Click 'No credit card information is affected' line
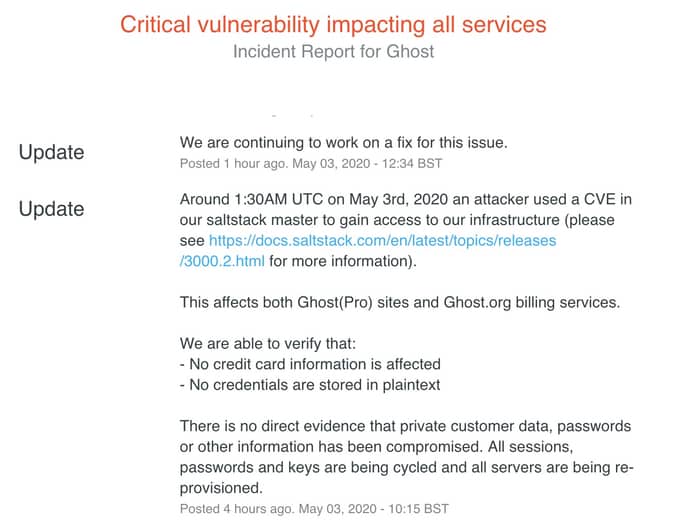Viewport: 700px width, 526px height. [310, 364]
